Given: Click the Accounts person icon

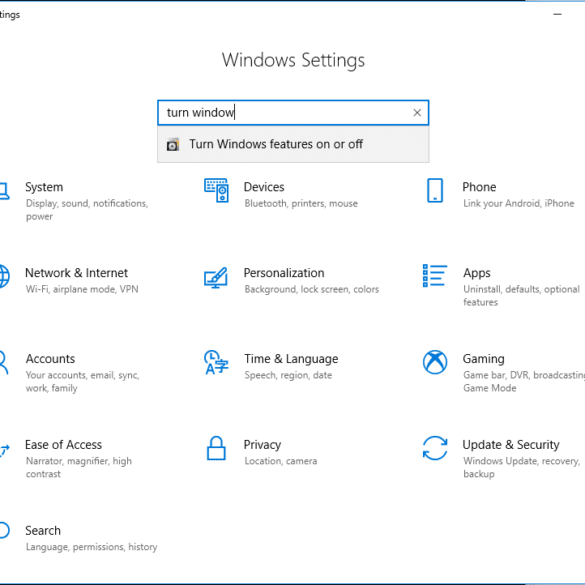Looking at the screenshot, I should click(3, 362).
